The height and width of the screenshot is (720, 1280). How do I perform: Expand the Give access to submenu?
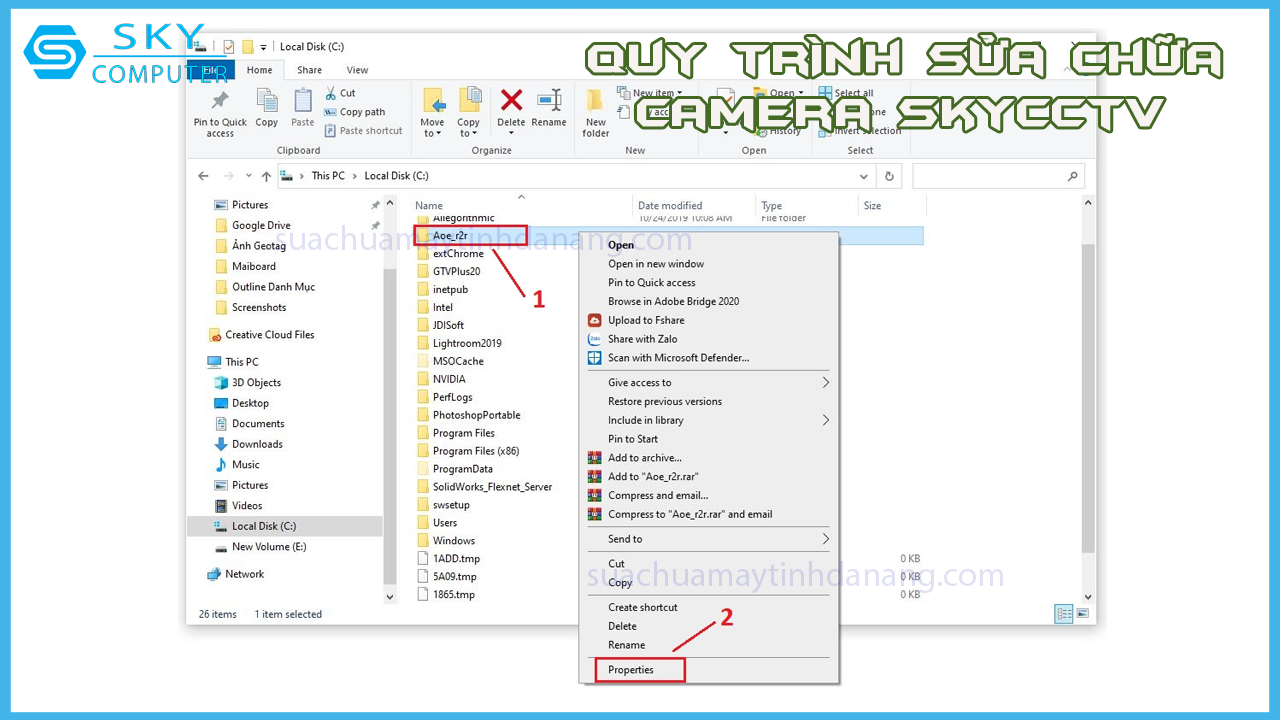pyautogui.click(x=826, y=383)
